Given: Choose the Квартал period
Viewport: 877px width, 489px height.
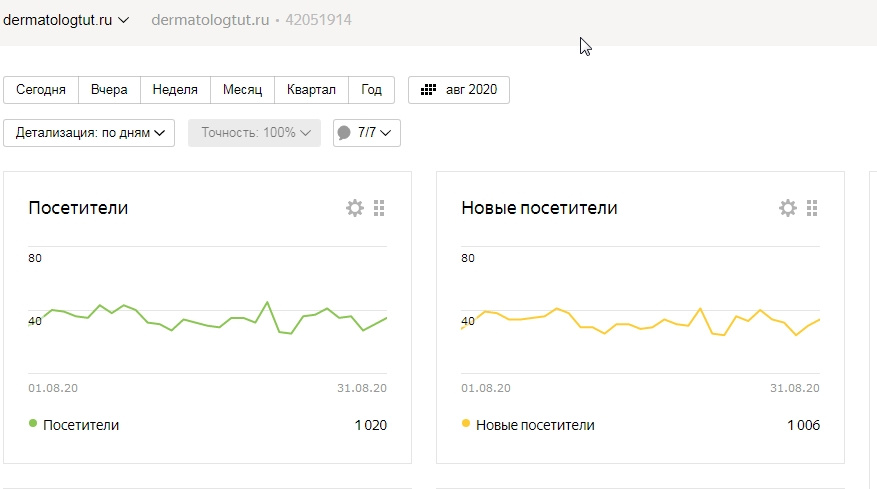Looking at the screenshot, I should [311, 90].
